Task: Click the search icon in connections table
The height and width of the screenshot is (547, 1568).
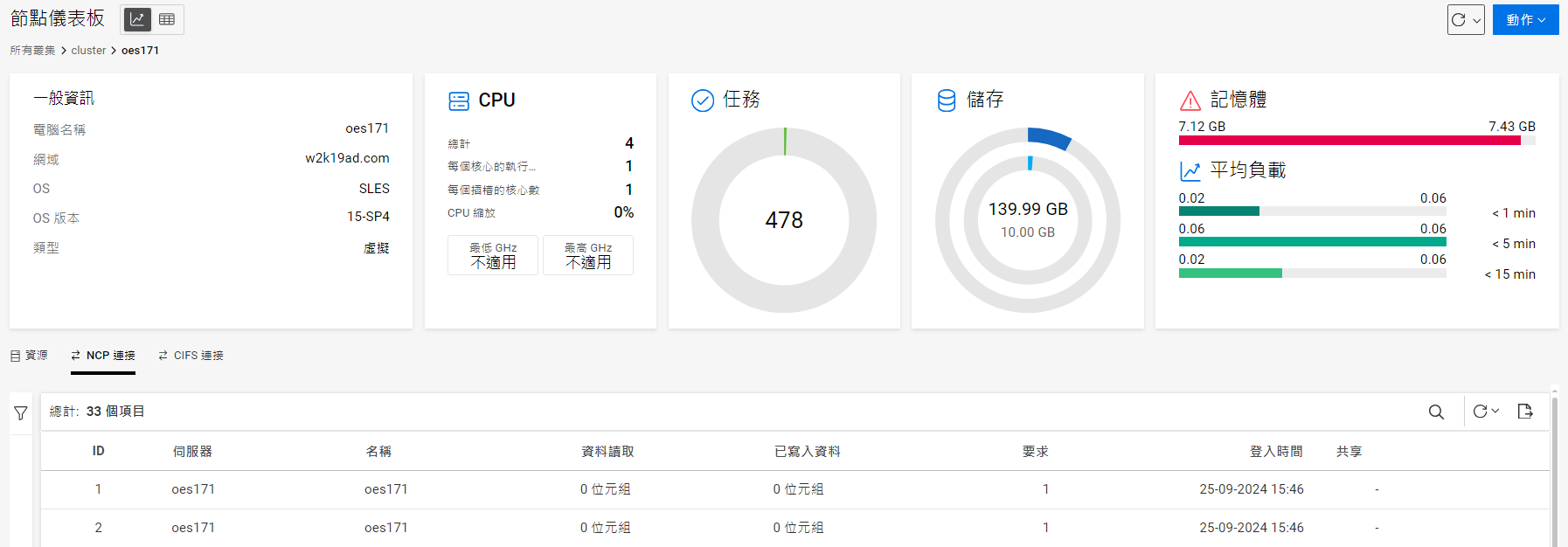Action: point(1436,412)
